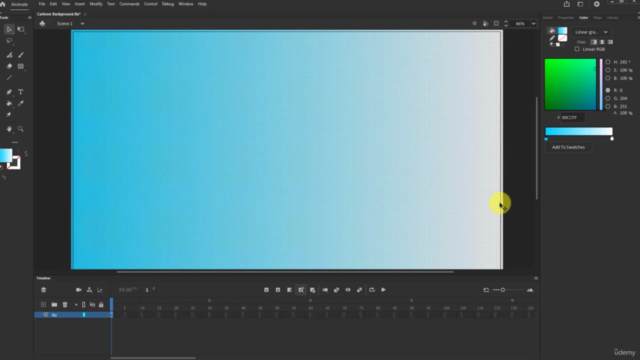Click the vertical hue slider strip
Screen dimensions: 640x360
click(x=601, y=84)
